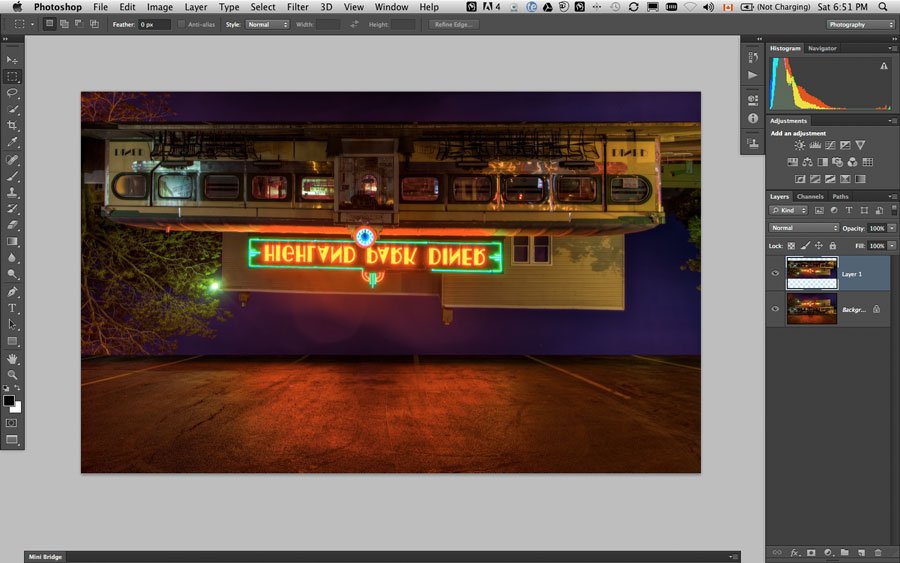This screenshot has width=900, height=563.
Task: Select the Hand tool
Action: [12, 359]
